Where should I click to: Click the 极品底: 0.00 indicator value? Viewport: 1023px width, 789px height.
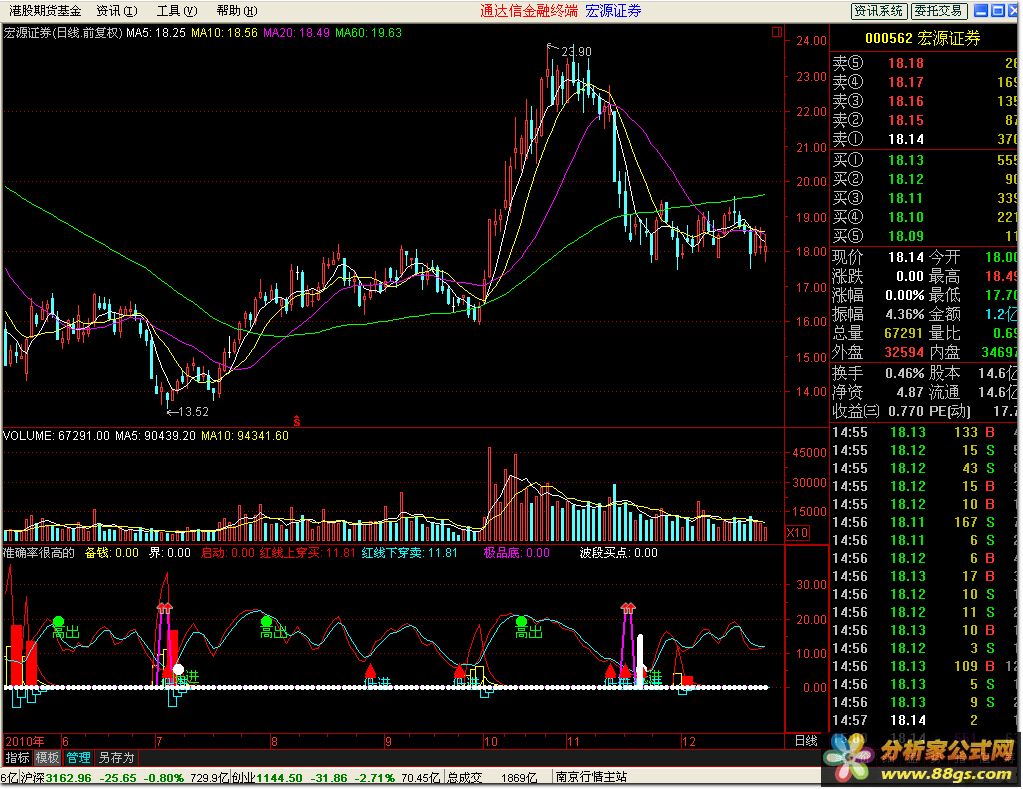(x=516, y=553)
